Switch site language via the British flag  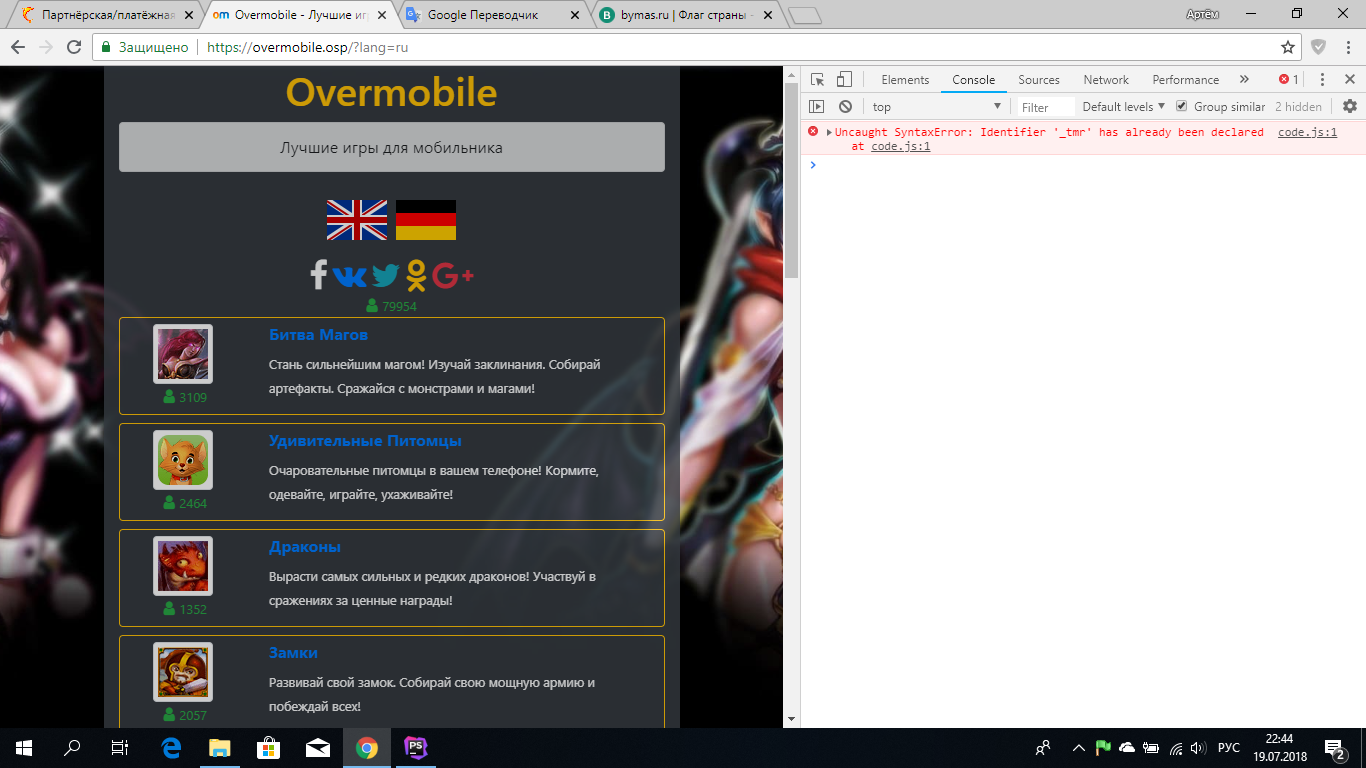[x=357, y=220]
